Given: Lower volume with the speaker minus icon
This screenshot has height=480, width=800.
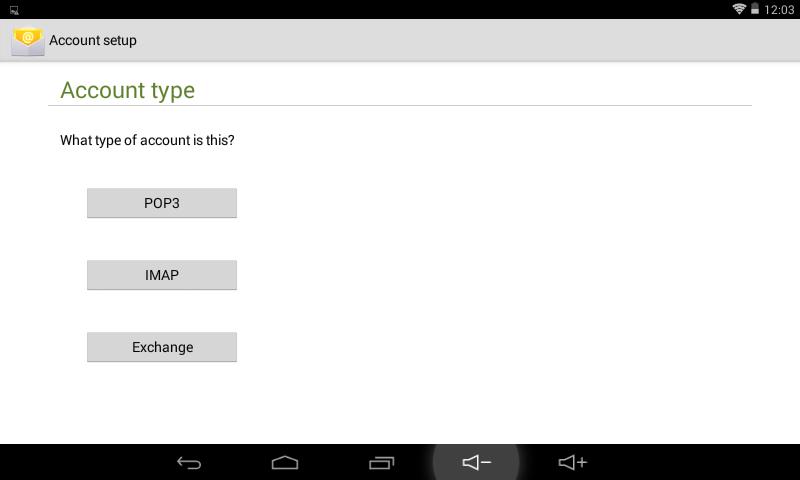Looking at the screenshot, I should tap(477, 463).
